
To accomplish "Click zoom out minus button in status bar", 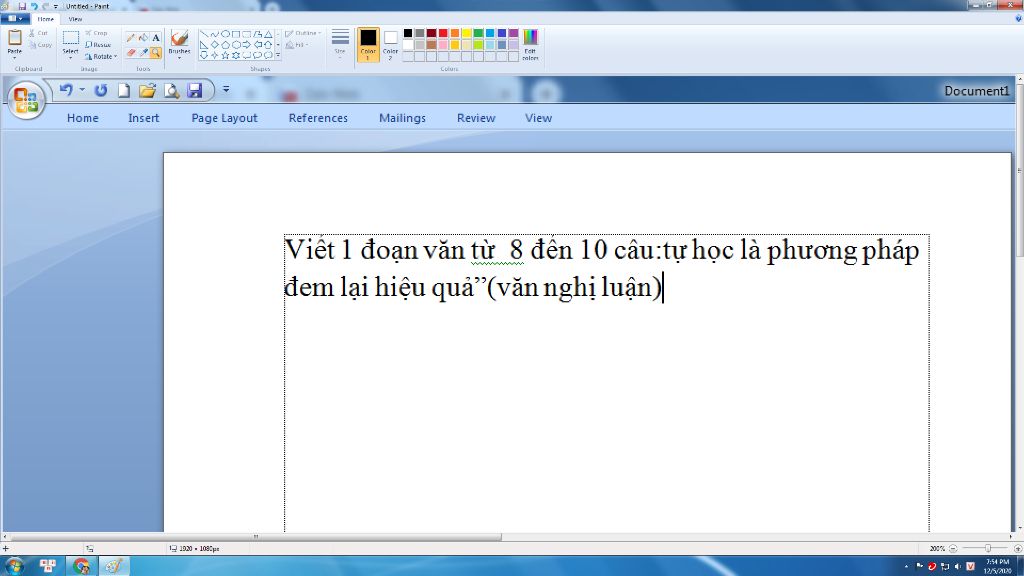I will [x=953, y=549].
